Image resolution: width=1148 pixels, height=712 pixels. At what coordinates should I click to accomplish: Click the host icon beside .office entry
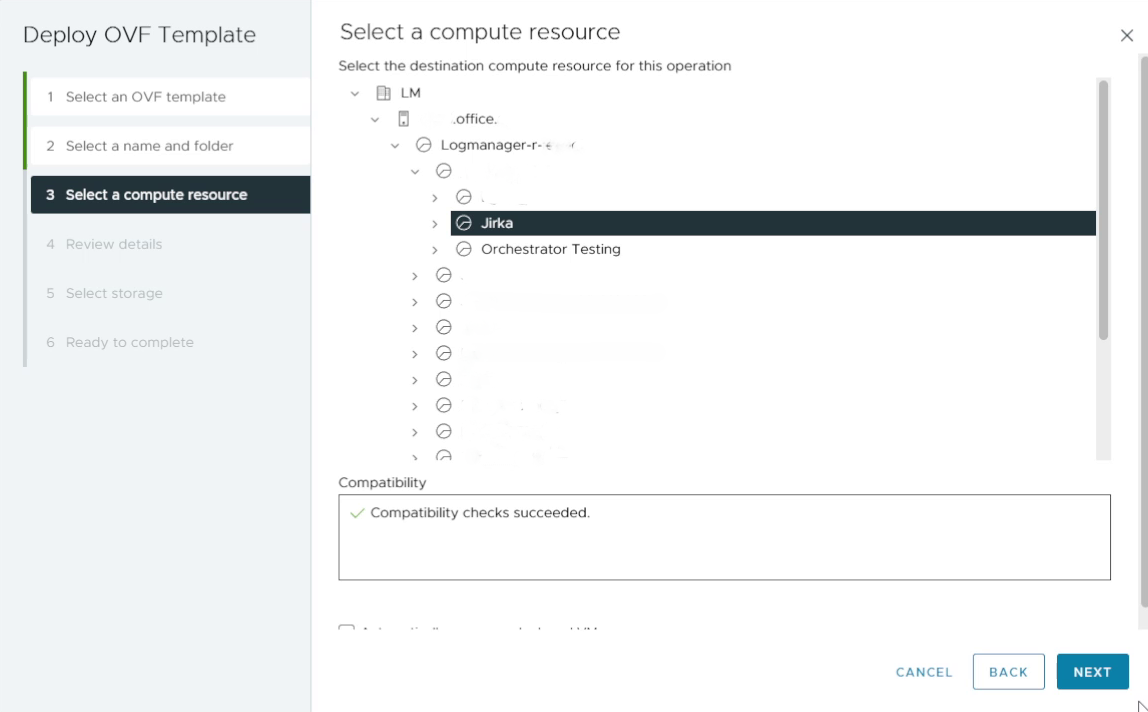coord(404,118)
